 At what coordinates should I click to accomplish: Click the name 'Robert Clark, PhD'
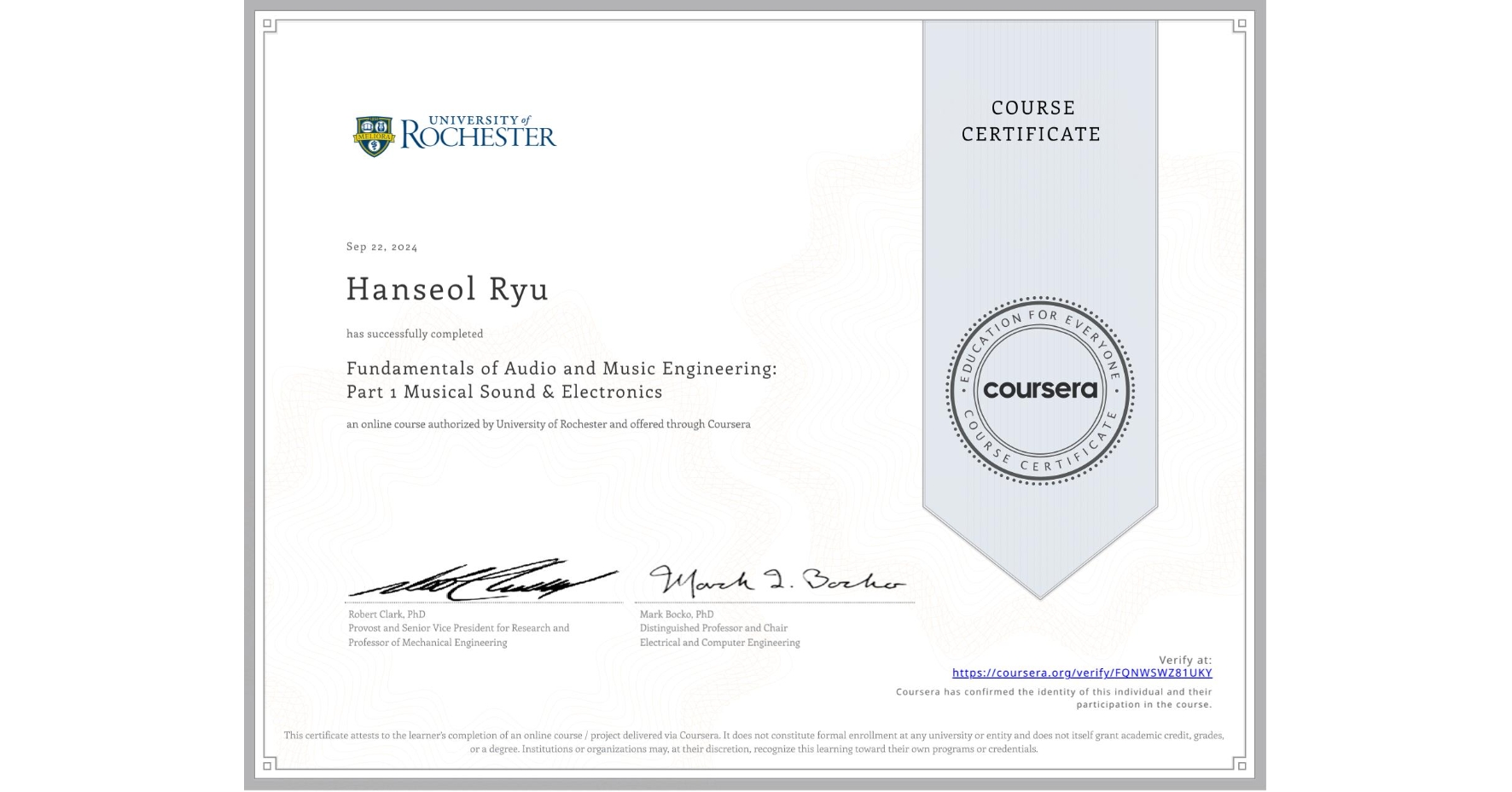(x=387, y=614)
